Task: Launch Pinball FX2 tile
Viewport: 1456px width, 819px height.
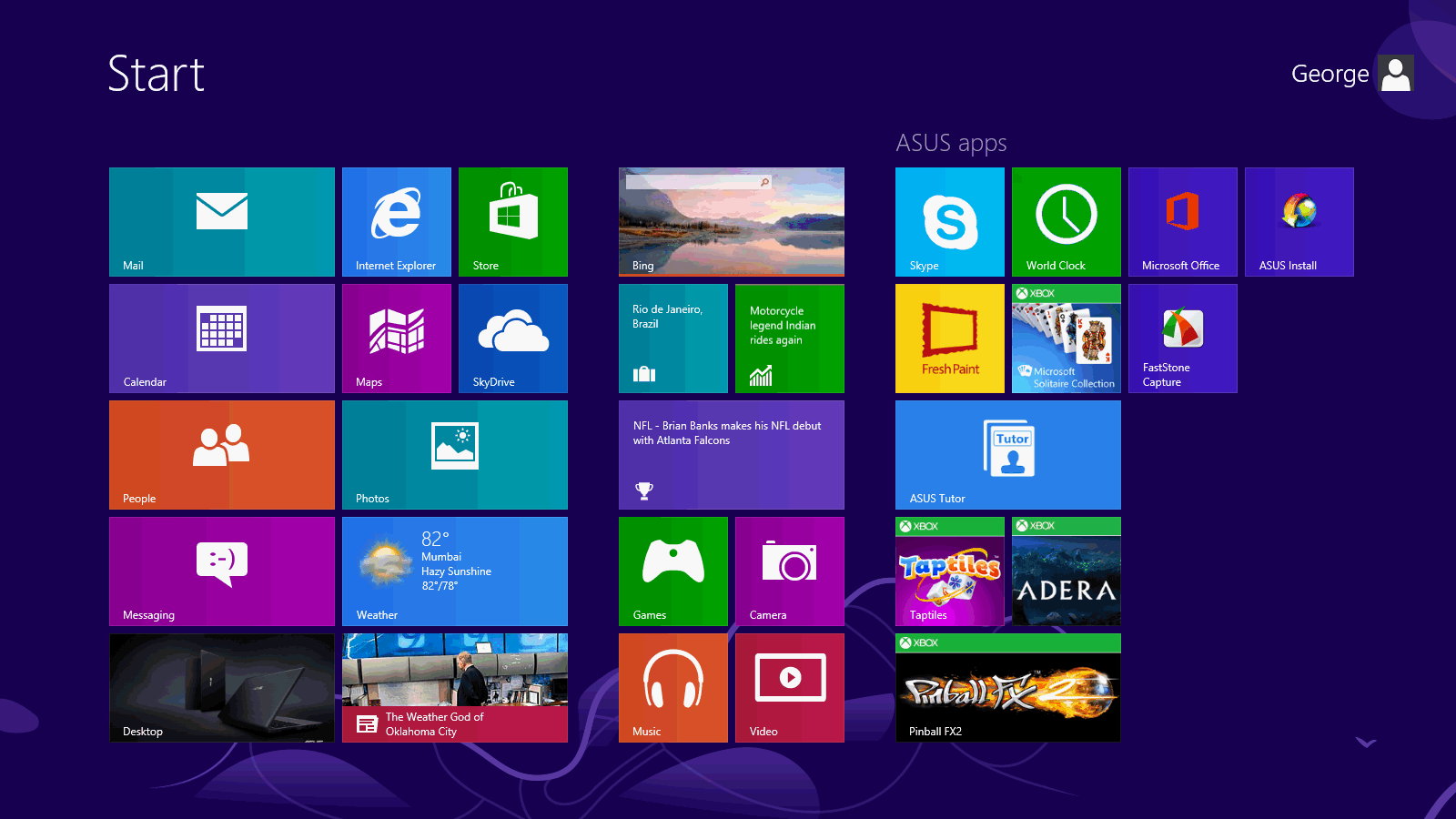Action: [1008, 688]
